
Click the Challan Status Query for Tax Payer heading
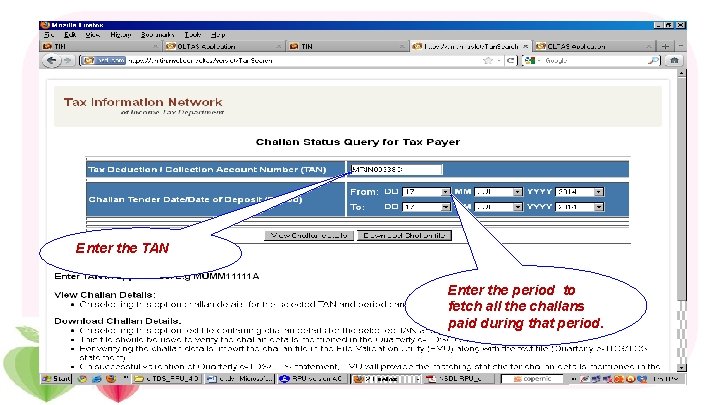pyautogui.click(x=358, y=142)
